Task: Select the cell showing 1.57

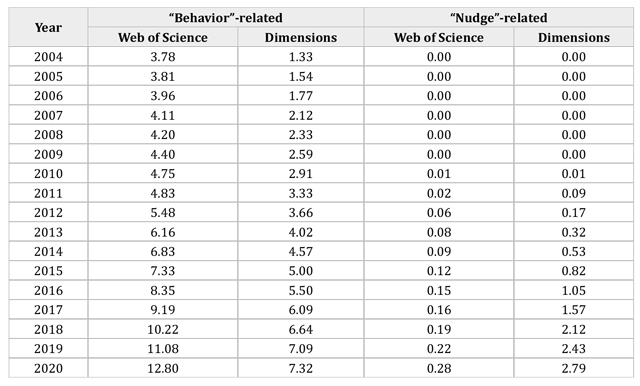Action: 573,310
